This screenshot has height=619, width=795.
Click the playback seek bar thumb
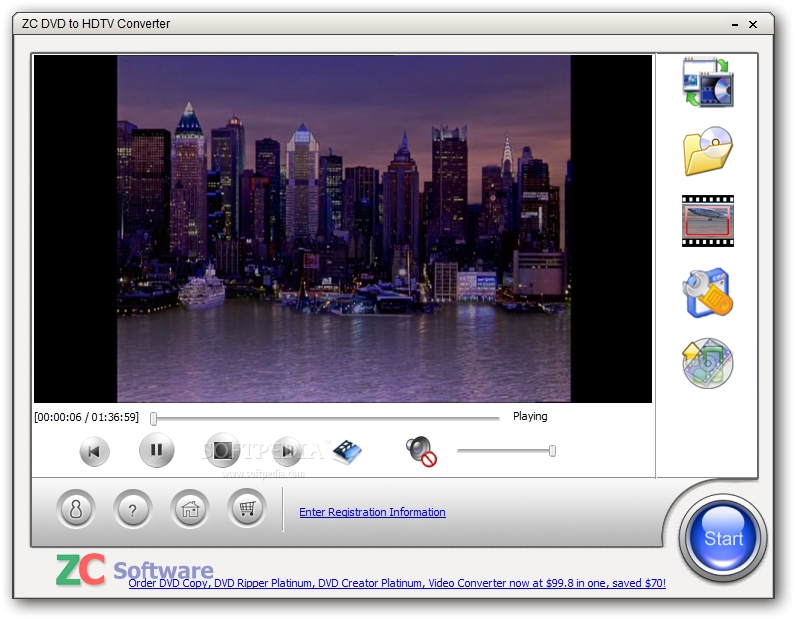pos(154,418)
